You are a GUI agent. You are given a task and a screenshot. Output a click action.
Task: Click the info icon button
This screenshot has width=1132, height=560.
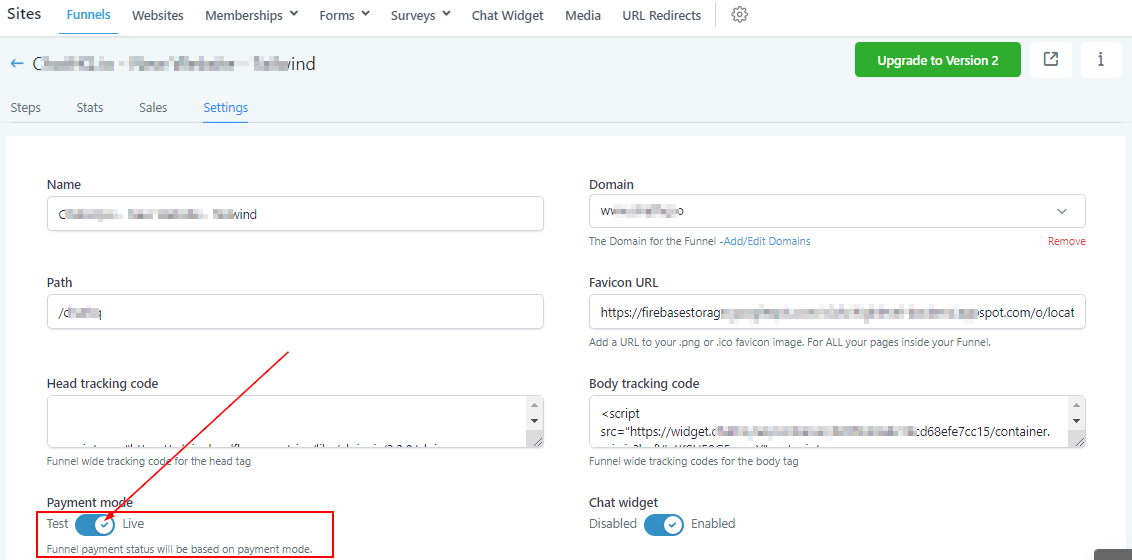click(x=1101, y=60)
